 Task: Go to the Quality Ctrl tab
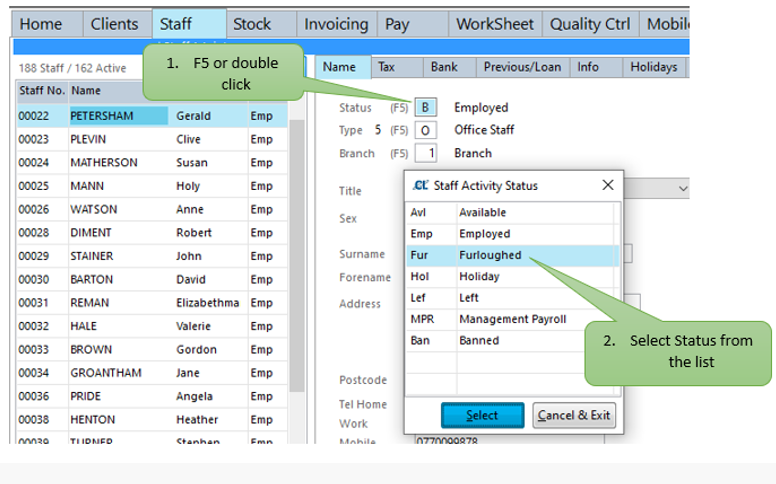point(590,24)
